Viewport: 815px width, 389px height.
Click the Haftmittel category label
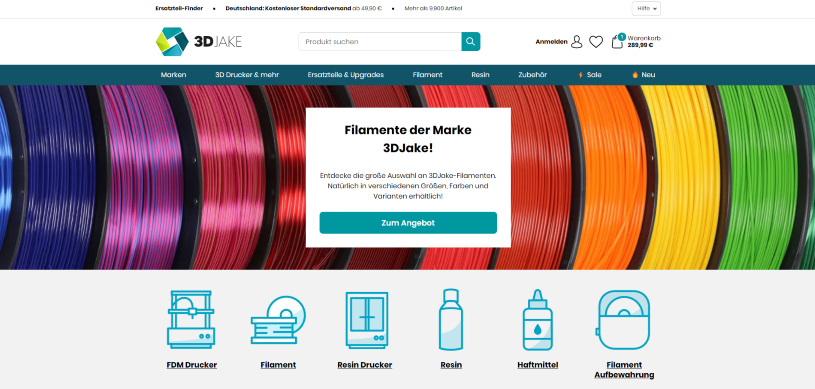(538, 365)
